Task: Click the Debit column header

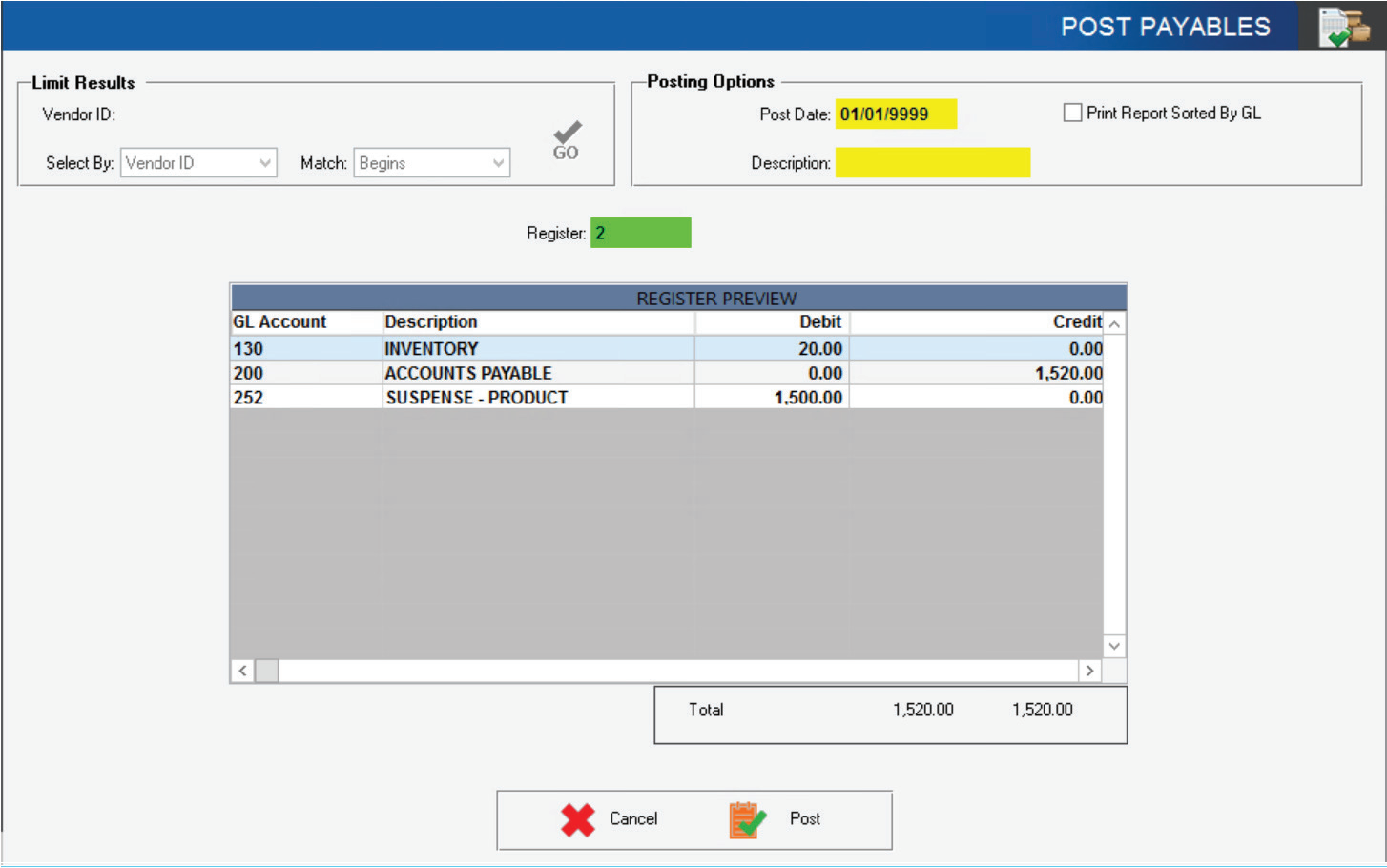Action: (x=819, y=322)
